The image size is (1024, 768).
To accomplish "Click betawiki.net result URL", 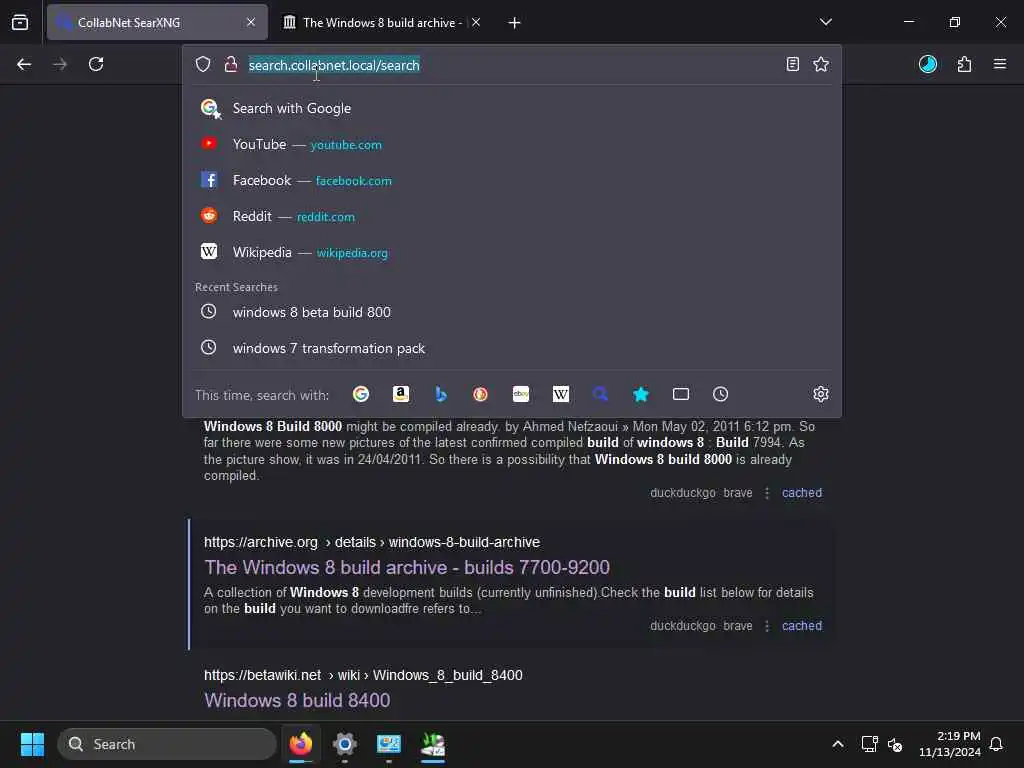I will [363, 675].
